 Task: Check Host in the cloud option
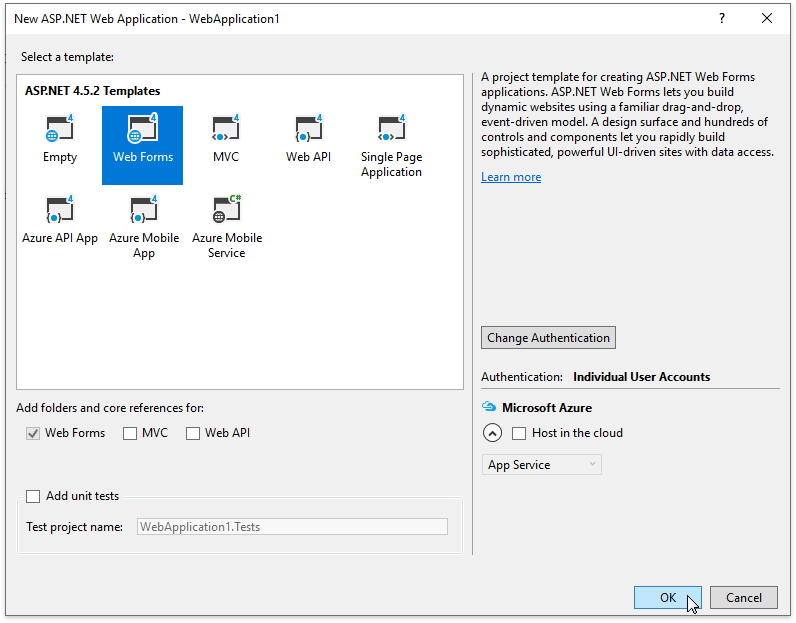point(519,434)
